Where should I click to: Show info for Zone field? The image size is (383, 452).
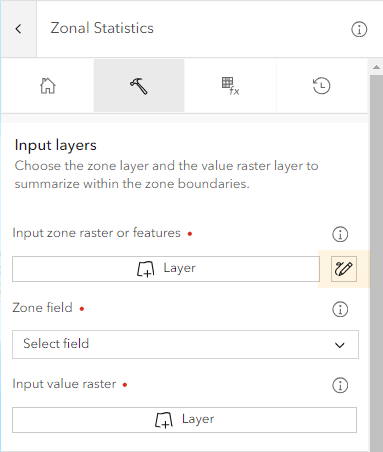click(x=340, y=309)
